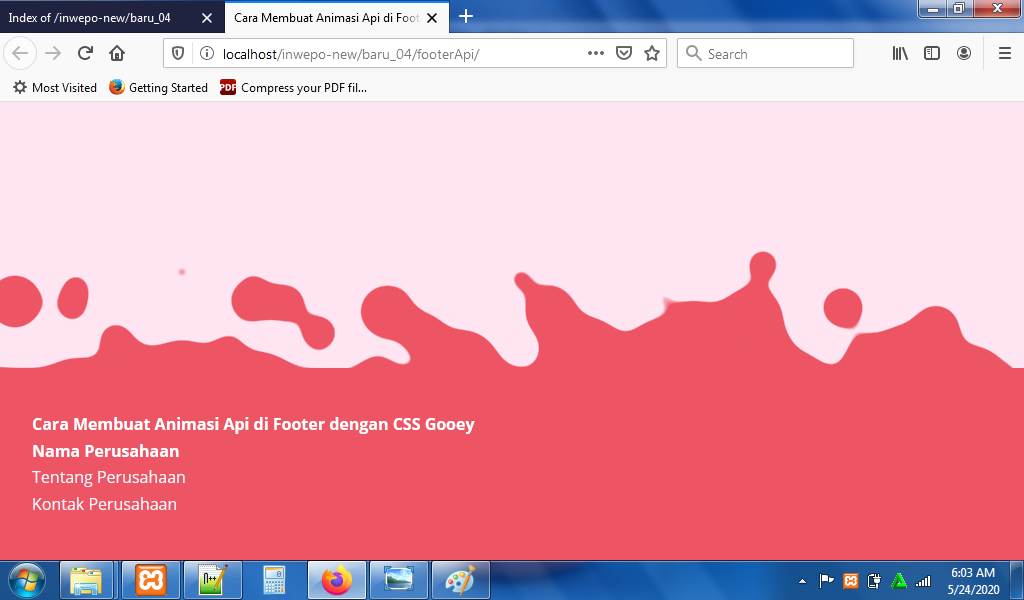This screenshot has width=1024, height=600.
Task: Click the browser Forward arrow button
Action: (x=53, y=54)
